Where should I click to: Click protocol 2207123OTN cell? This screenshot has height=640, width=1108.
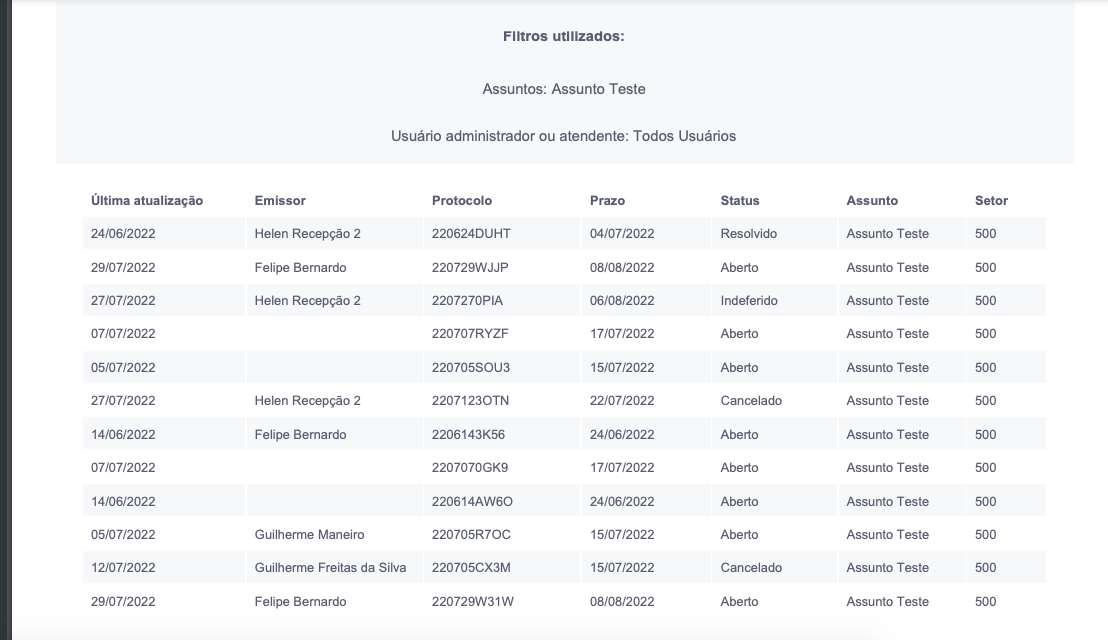(470, 401)
